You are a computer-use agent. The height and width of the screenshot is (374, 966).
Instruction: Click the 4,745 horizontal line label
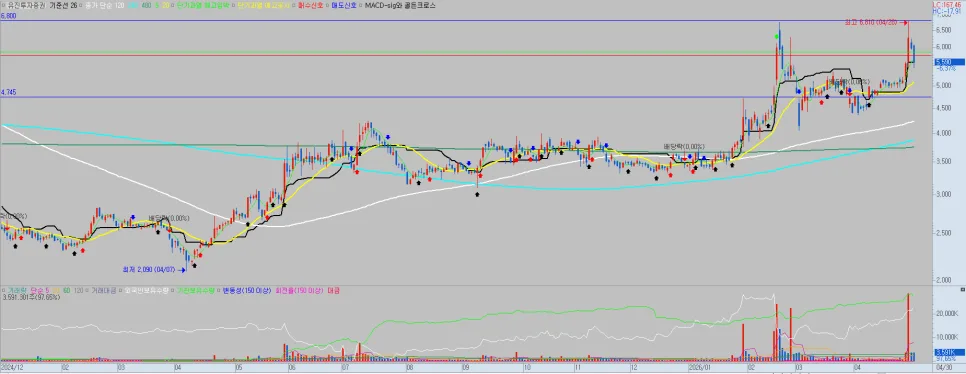(9, 92)
